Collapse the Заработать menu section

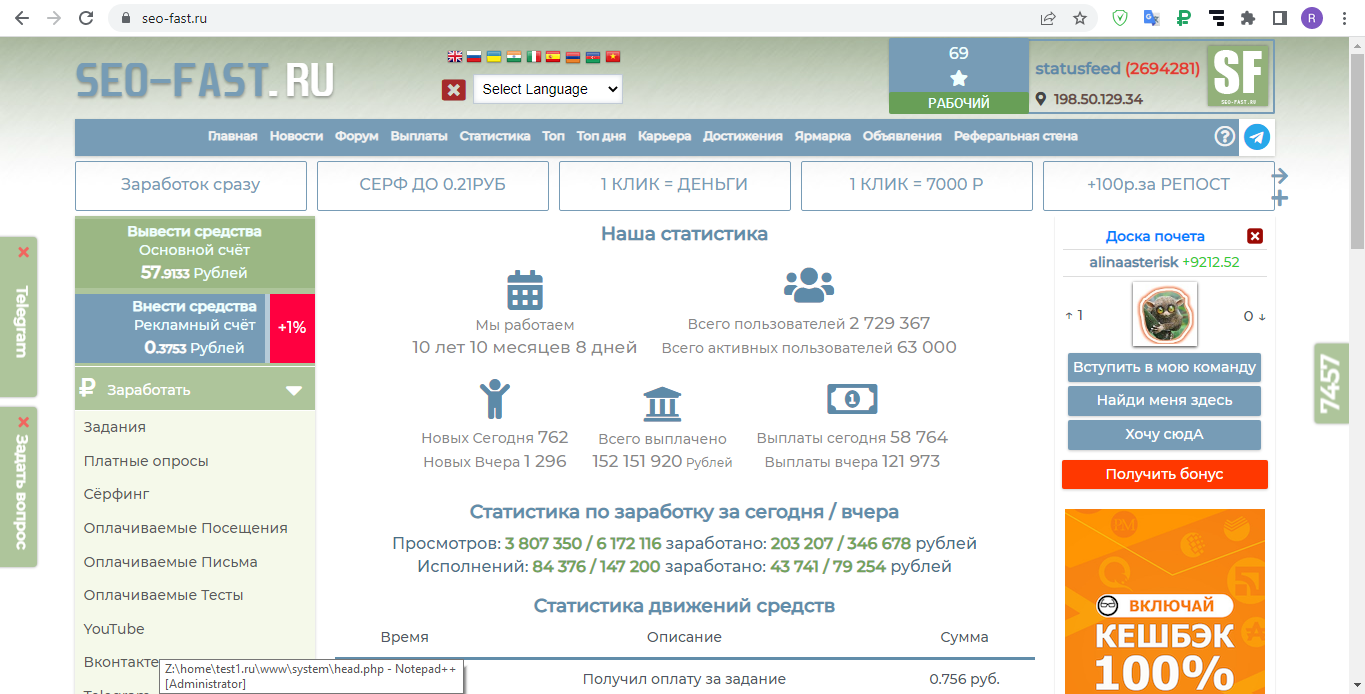(x=293, y=390)
